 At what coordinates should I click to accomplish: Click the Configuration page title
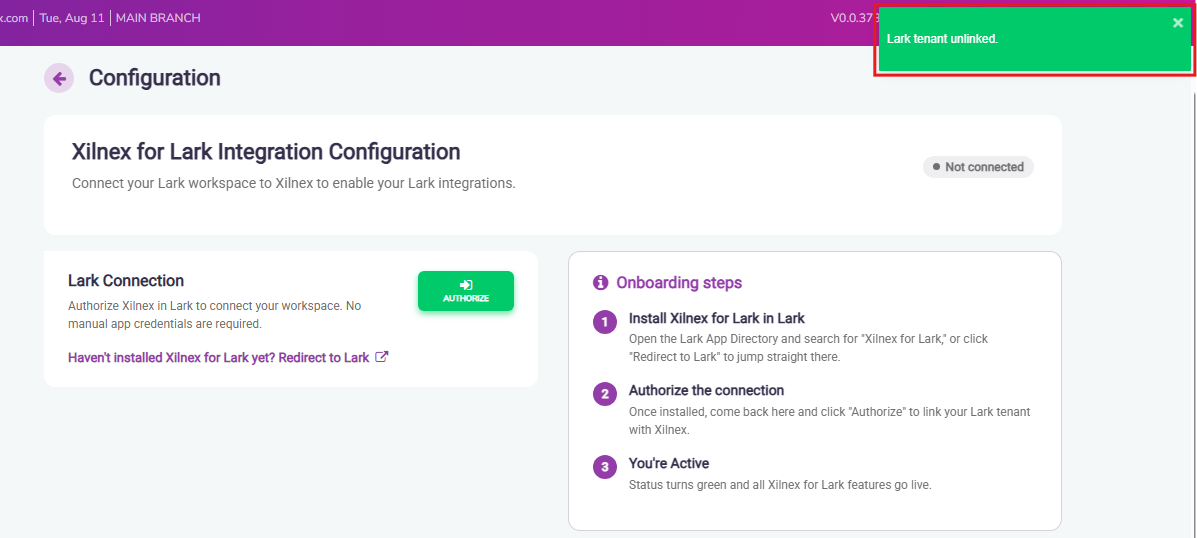coord(155,78)
